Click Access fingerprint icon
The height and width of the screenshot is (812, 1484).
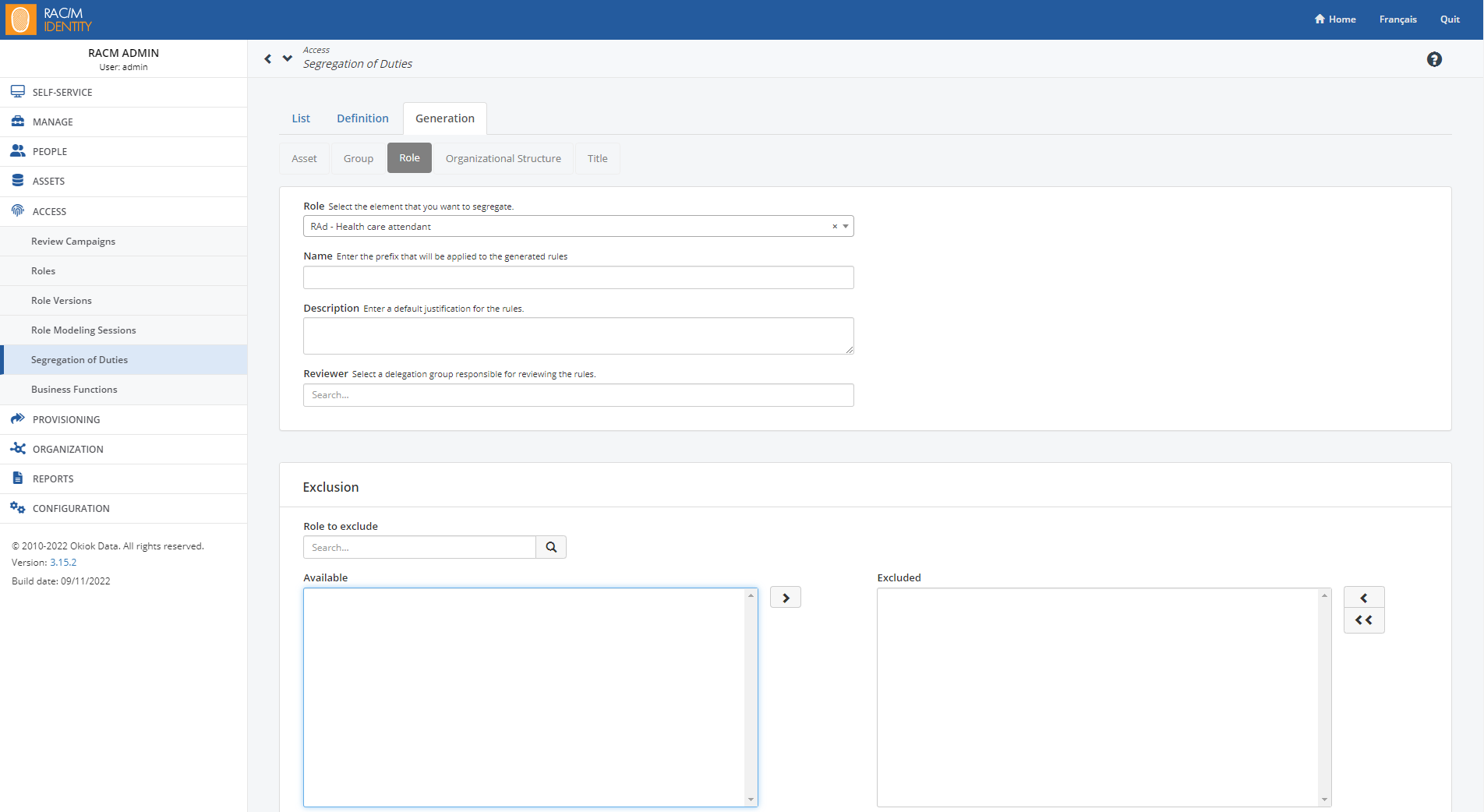click(17, 210)
